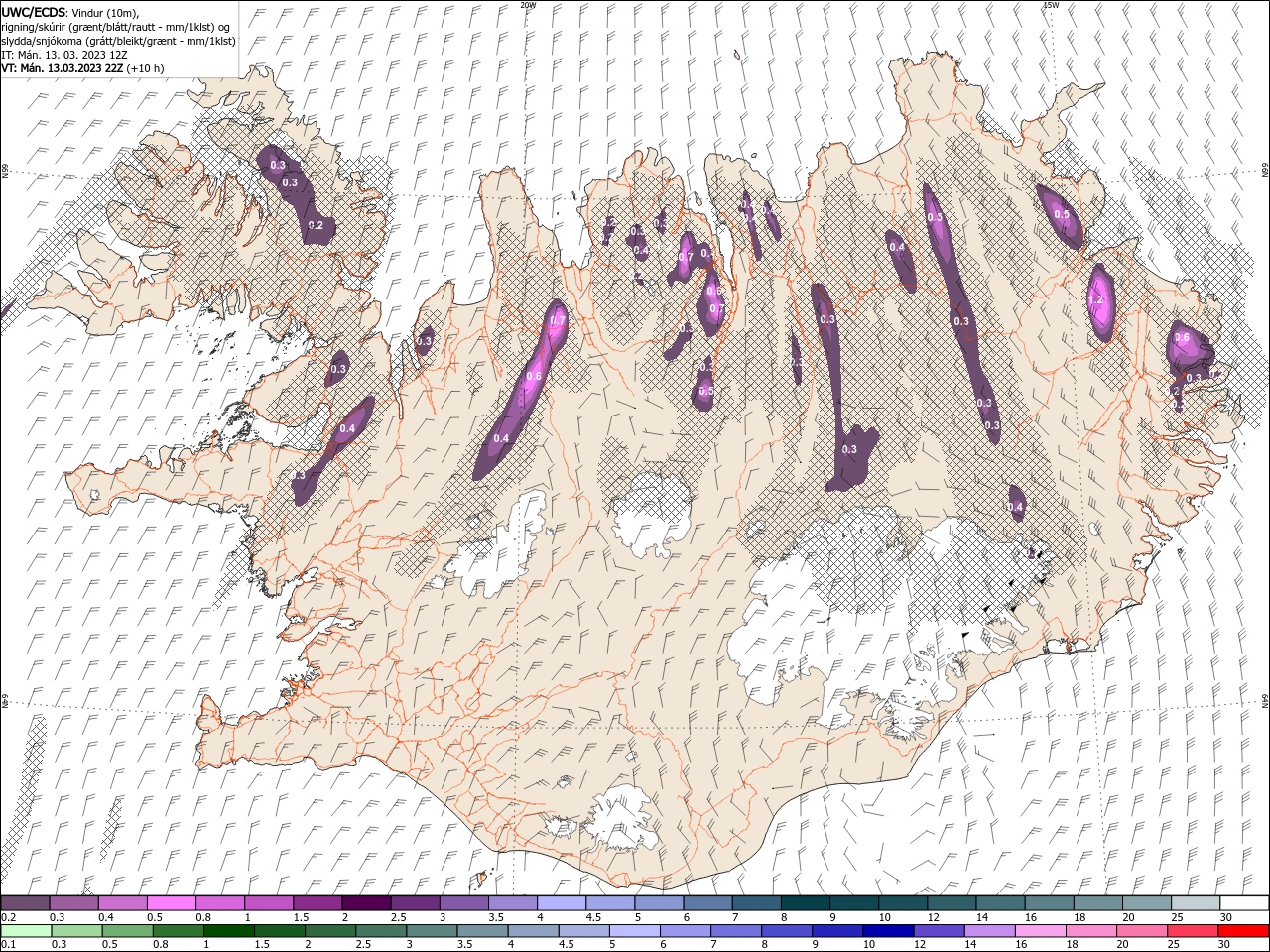
Task: Click the '0.1' label in lower legend row
Action: (x=7, y=945)
